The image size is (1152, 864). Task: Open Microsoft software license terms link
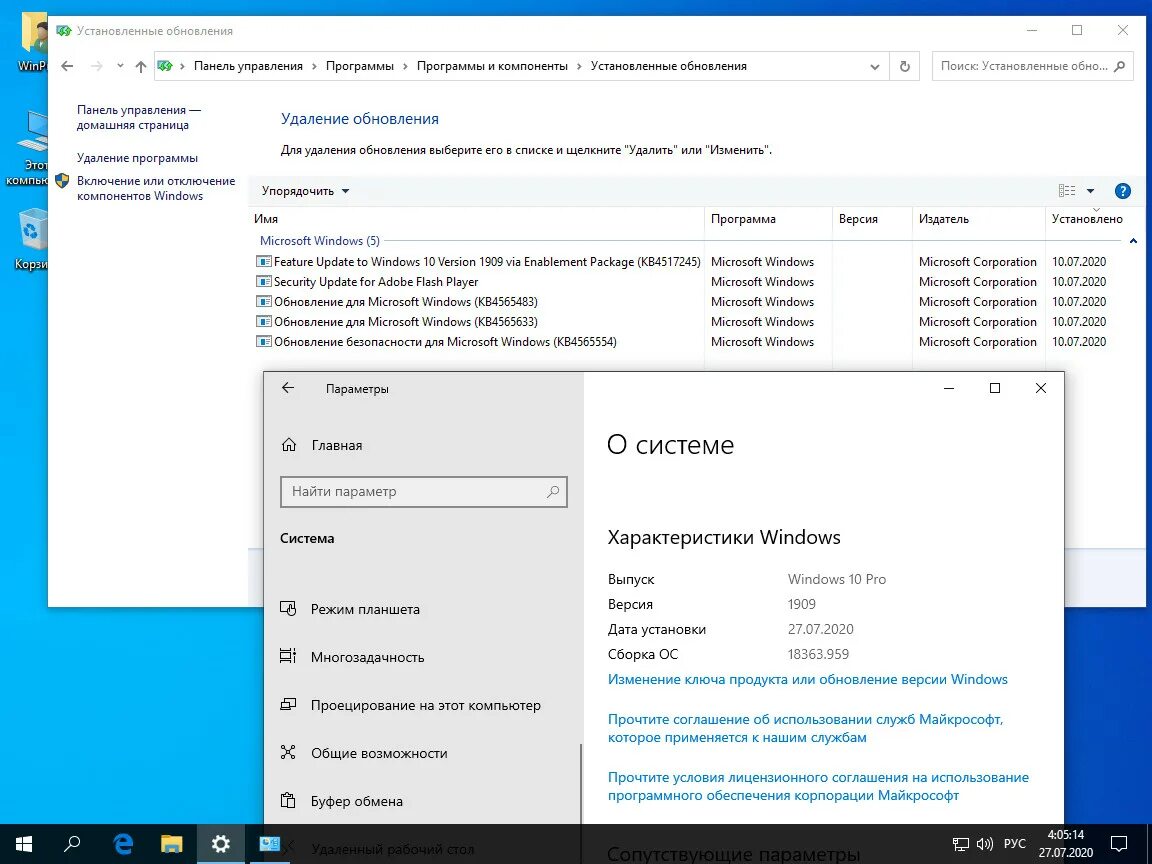point(818,786)
